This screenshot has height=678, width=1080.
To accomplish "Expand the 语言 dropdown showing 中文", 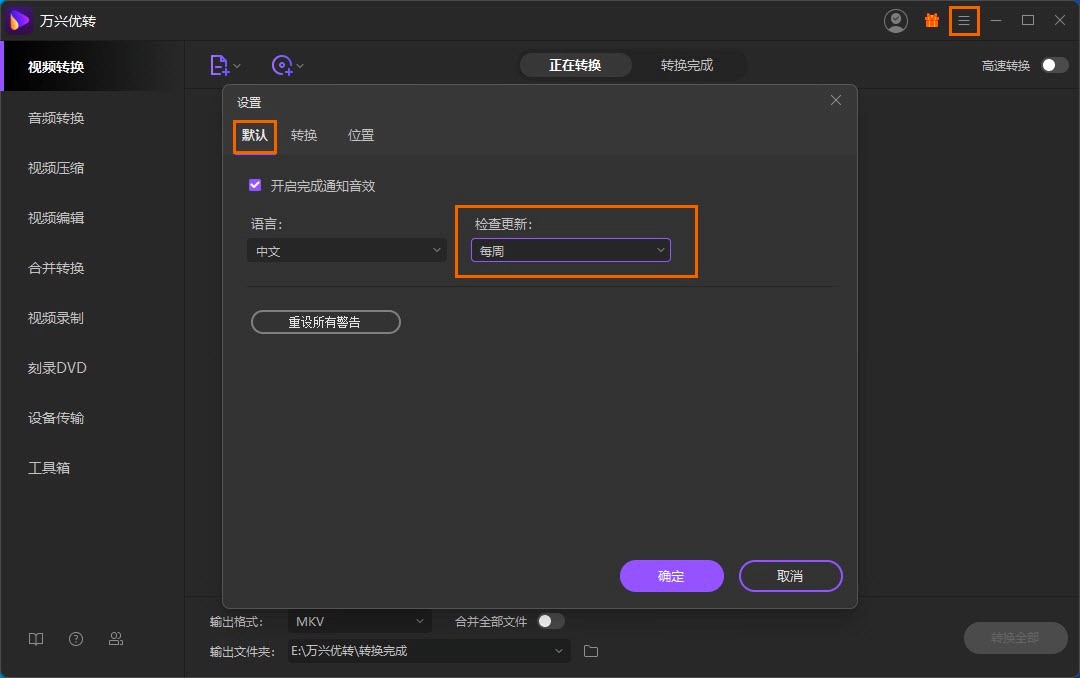I will tap(346, 251).
